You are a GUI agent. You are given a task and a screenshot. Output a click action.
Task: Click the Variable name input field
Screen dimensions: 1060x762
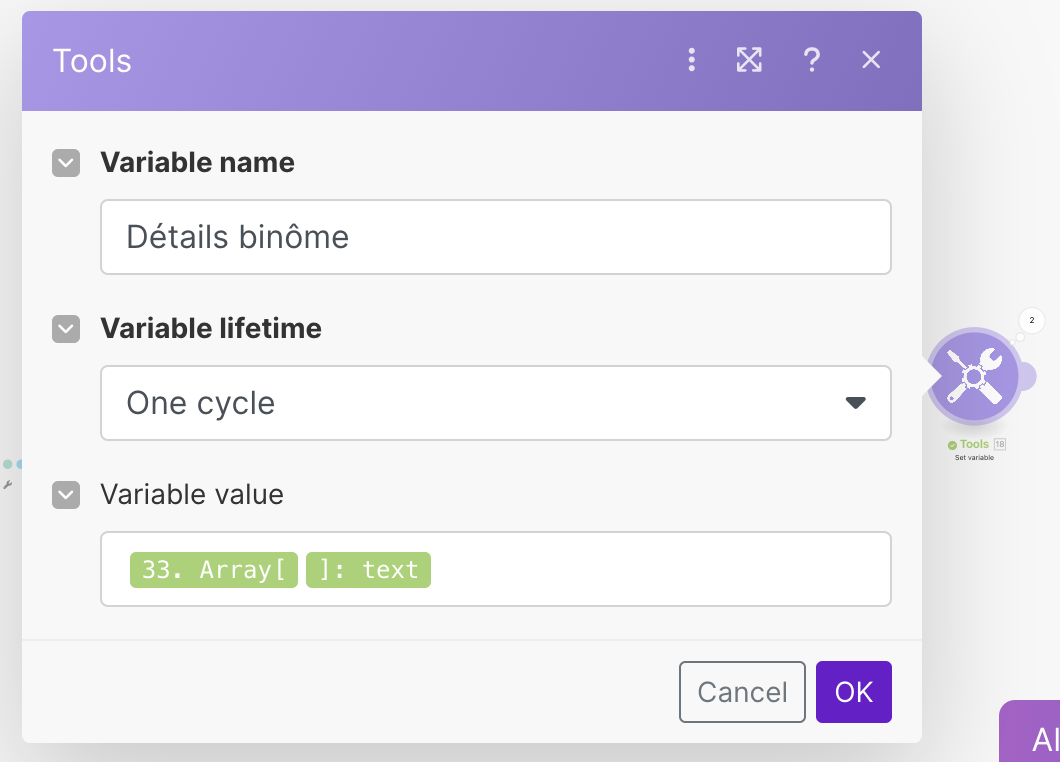coord(495,237)
